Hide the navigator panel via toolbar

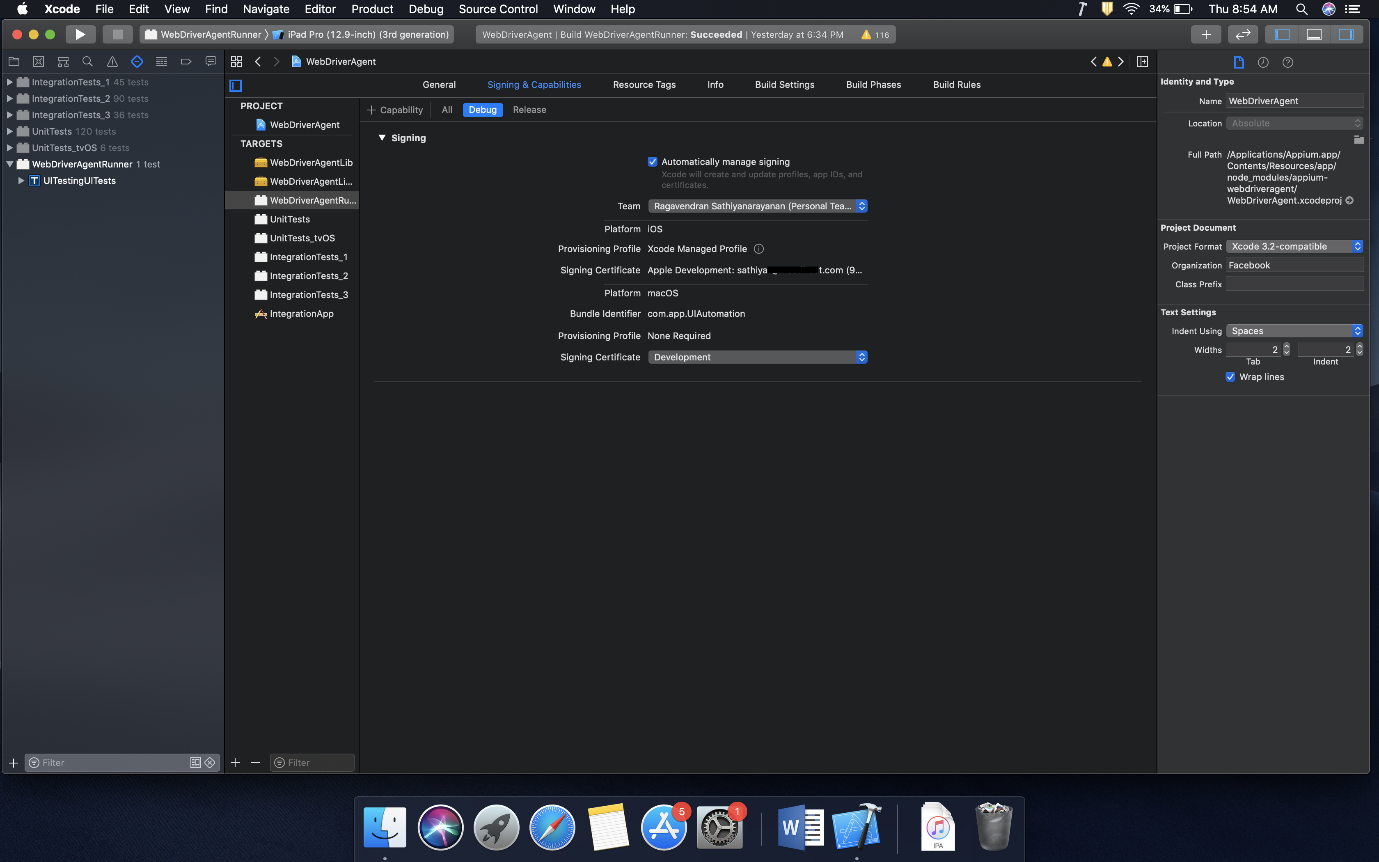point(1282,34)
